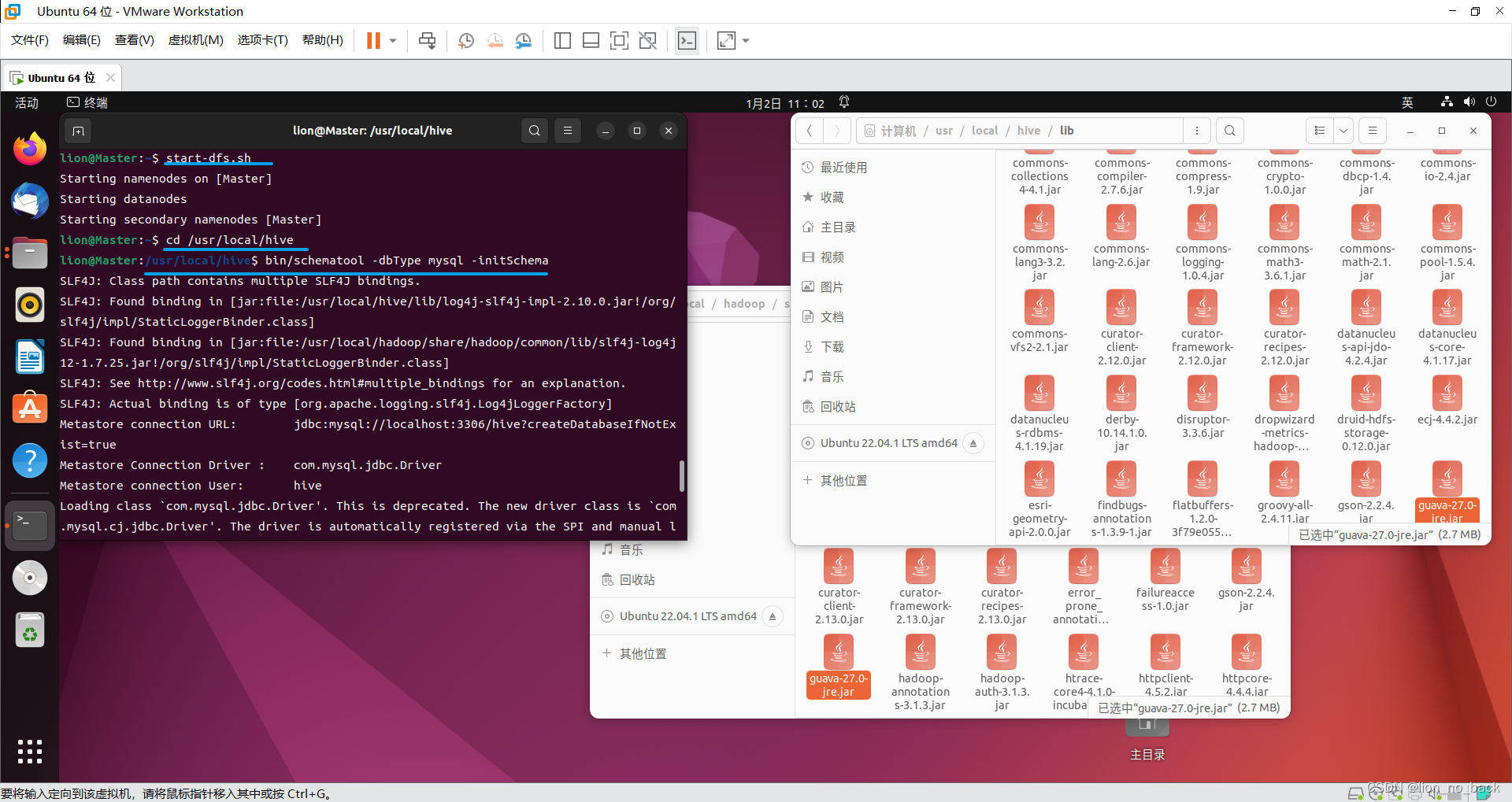Open the terminal hamburger menu

pos(568,131)
